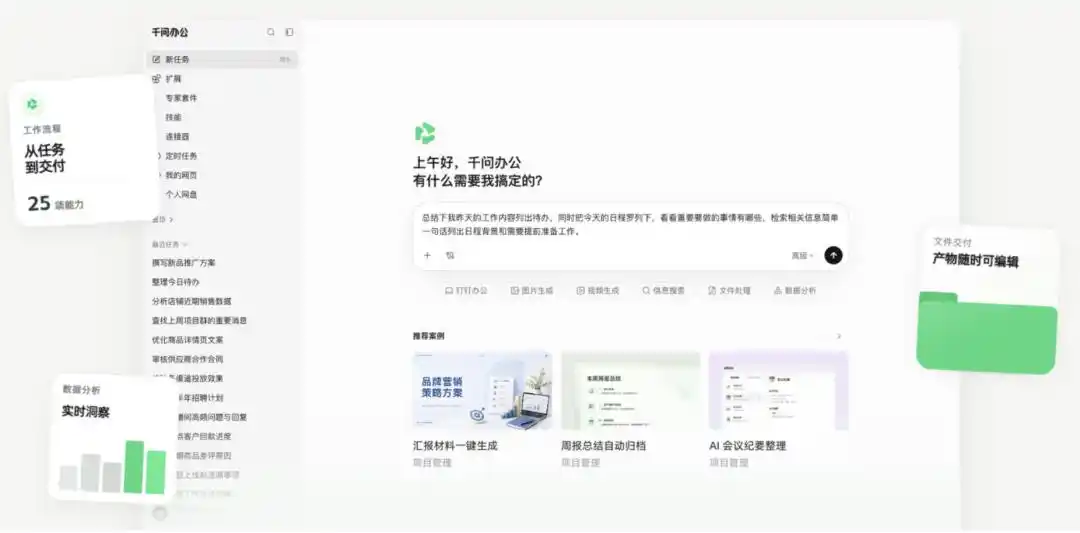
Task: Open the 品牌营销策略方案 case thumbnail
Action: click(482, 390)
